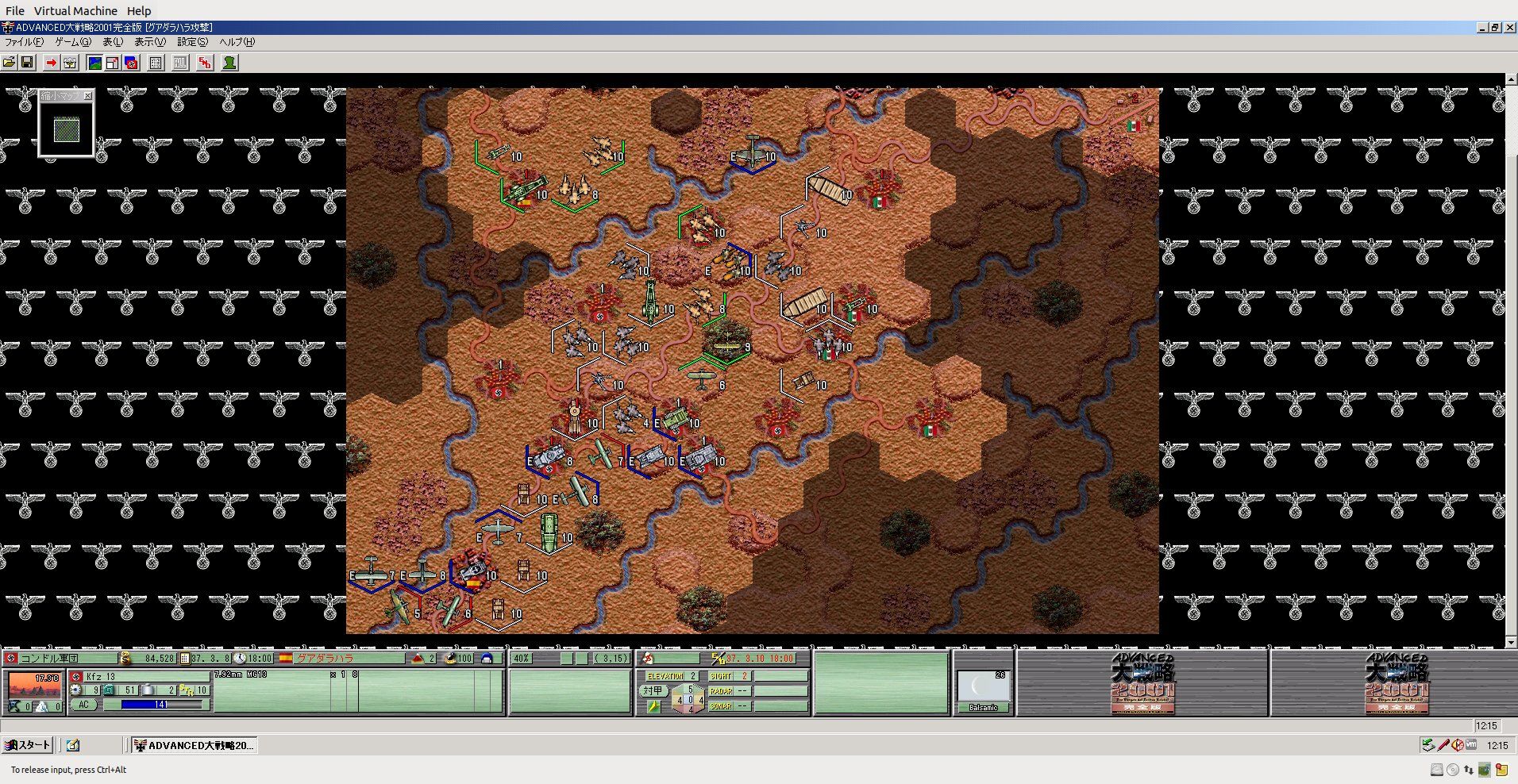Click the hexagonal armor value diagram
1518x784 pixels.
[x=689, y=700]
